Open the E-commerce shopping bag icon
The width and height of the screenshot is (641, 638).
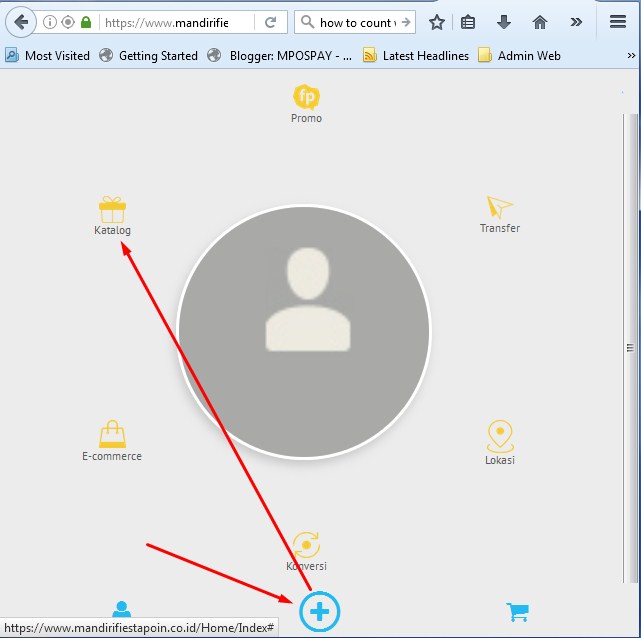[112, 434]
